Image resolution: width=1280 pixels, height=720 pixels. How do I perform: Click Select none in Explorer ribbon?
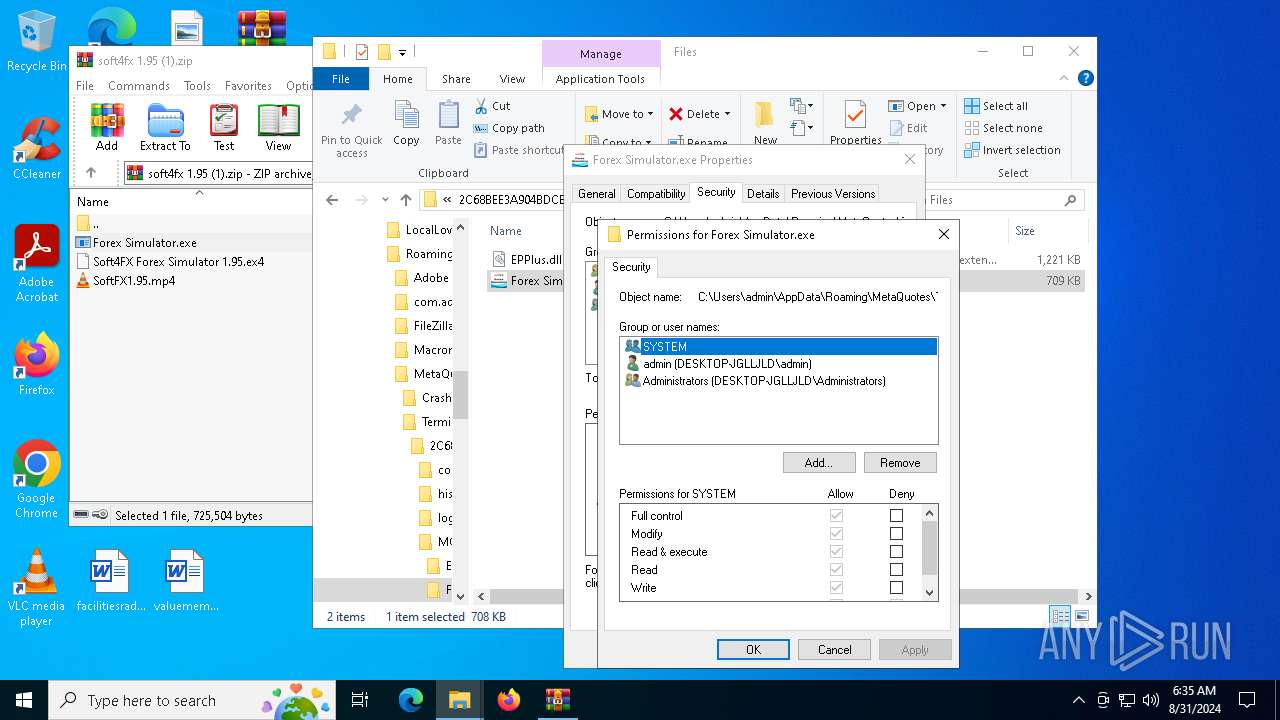pyautogui.click(x=1003, y=128)
